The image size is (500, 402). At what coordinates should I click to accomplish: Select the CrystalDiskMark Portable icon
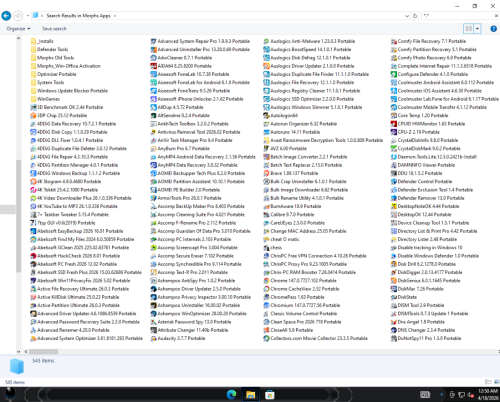(394, 148)
